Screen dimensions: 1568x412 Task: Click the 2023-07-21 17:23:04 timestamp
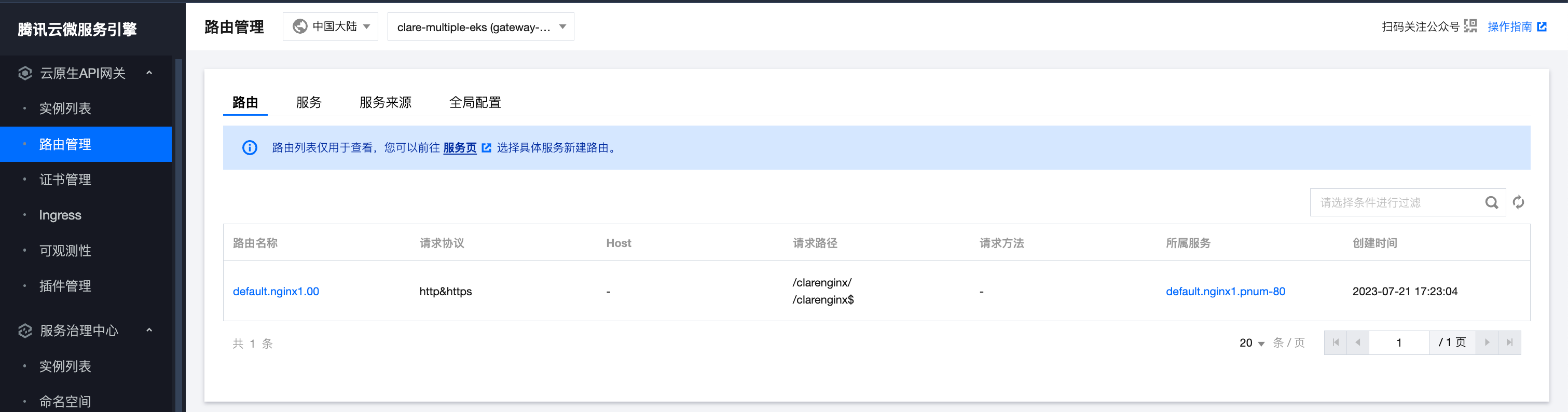pos(1405,292)
